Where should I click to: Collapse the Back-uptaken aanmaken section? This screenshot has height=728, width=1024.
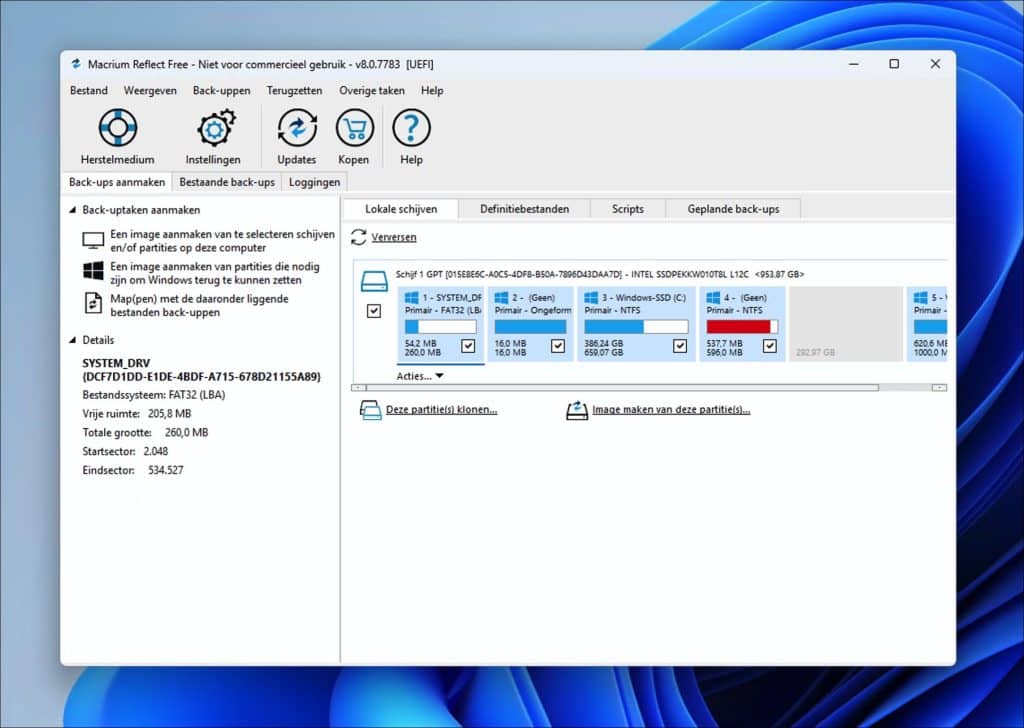[72, 210]
